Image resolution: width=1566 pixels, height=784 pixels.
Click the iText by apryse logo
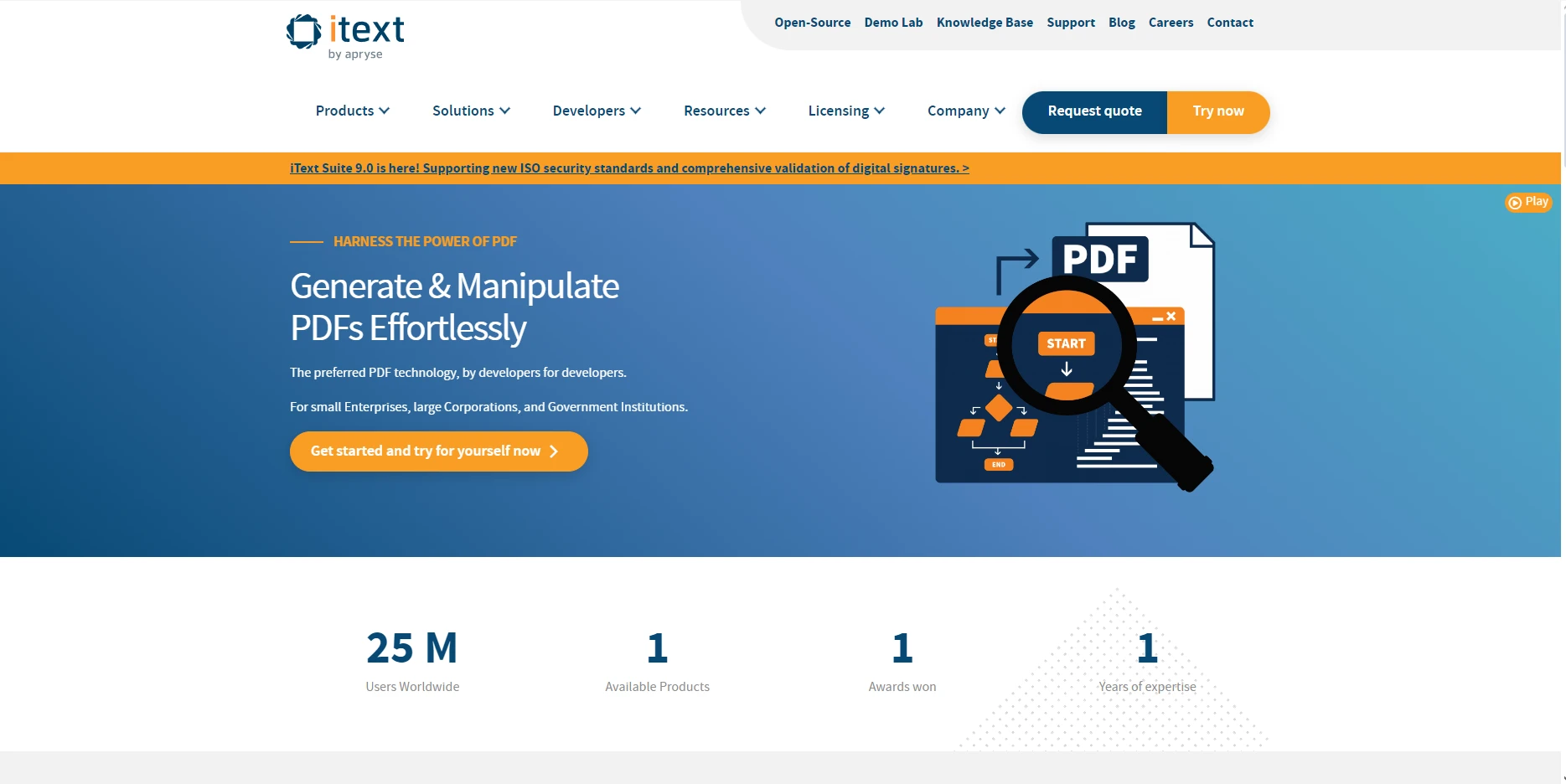coord(345,37)
